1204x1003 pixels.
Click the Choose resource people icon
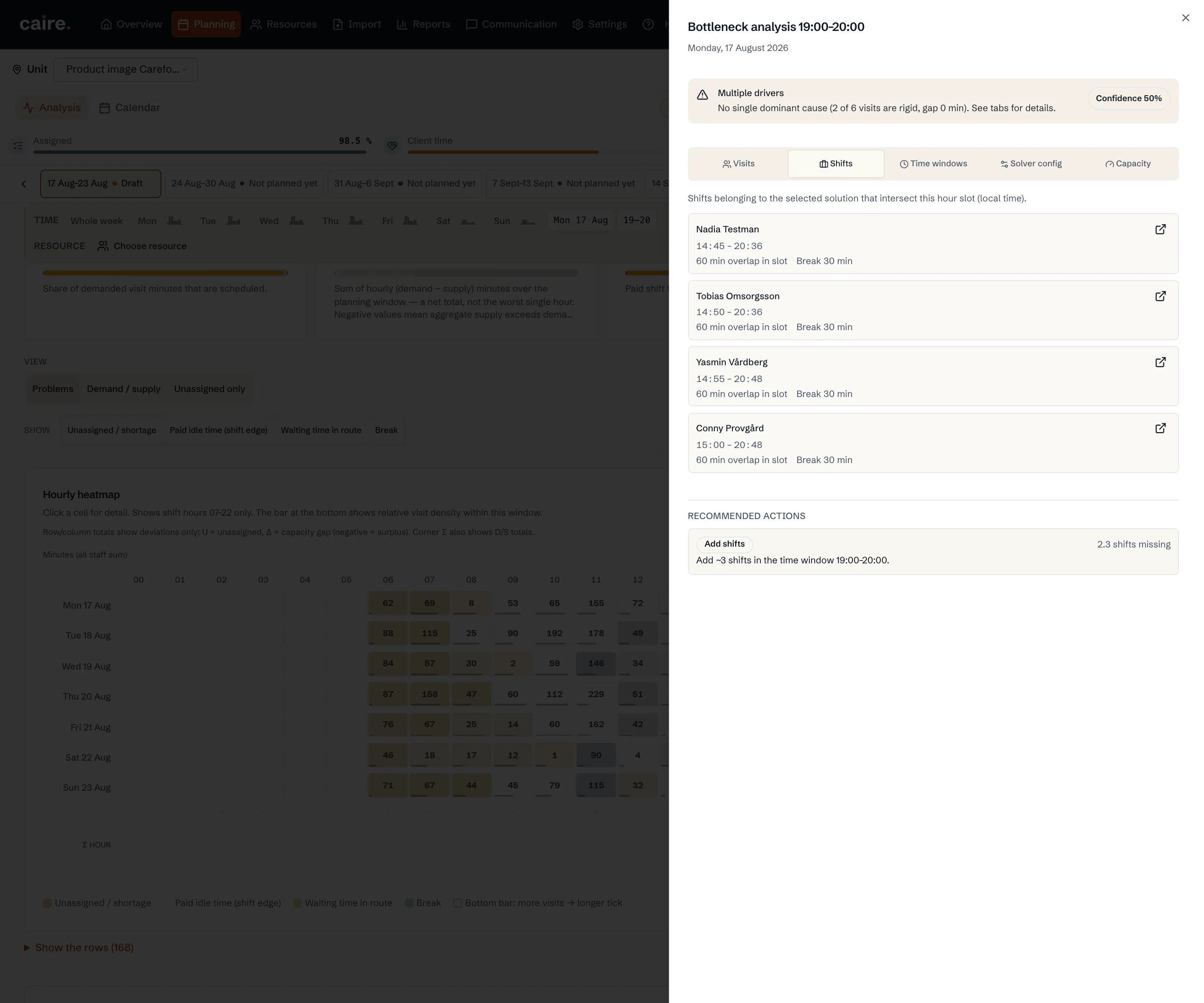pos(102,246)
